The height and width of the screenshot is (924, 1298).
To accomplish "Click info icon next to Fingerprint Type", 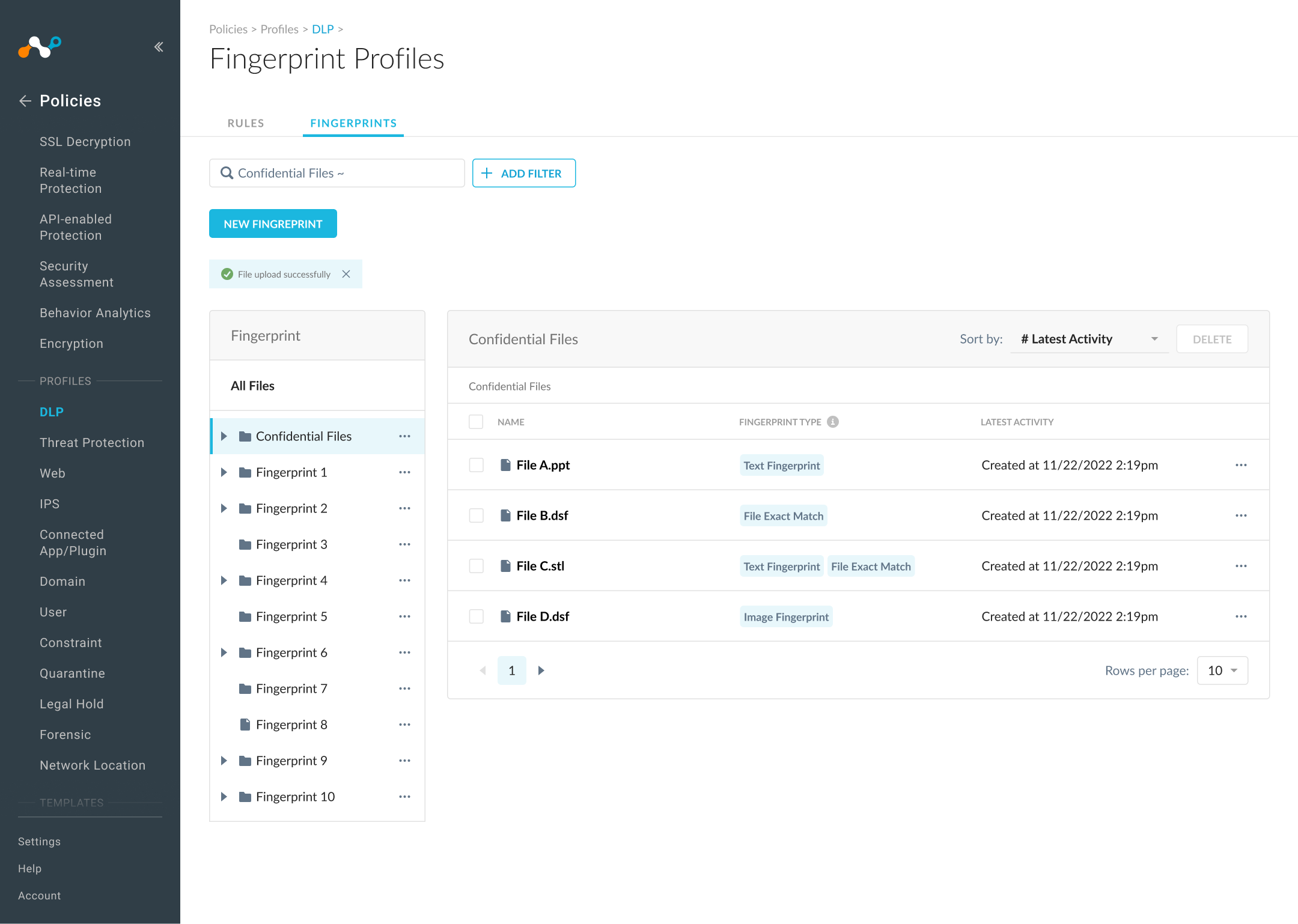I will click(833, 422).
